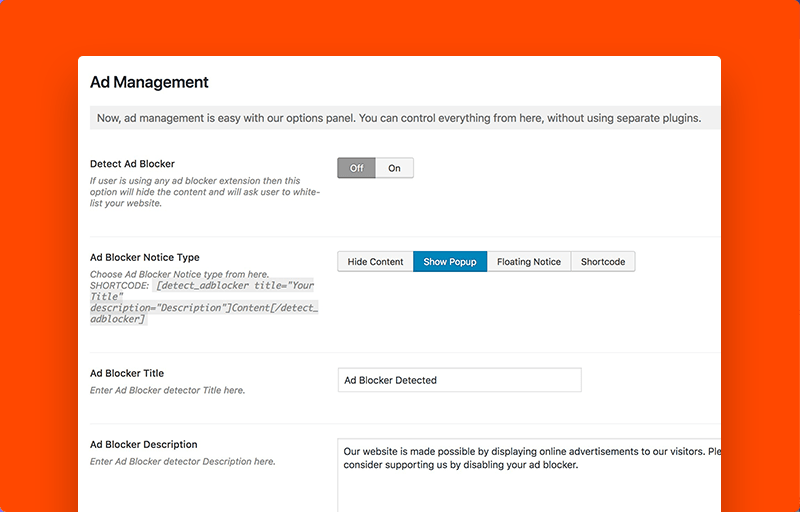Screen dimensions: 800x512
Task: Click the 'If user is using any ad blocker' hint
Action: [205, 192]
